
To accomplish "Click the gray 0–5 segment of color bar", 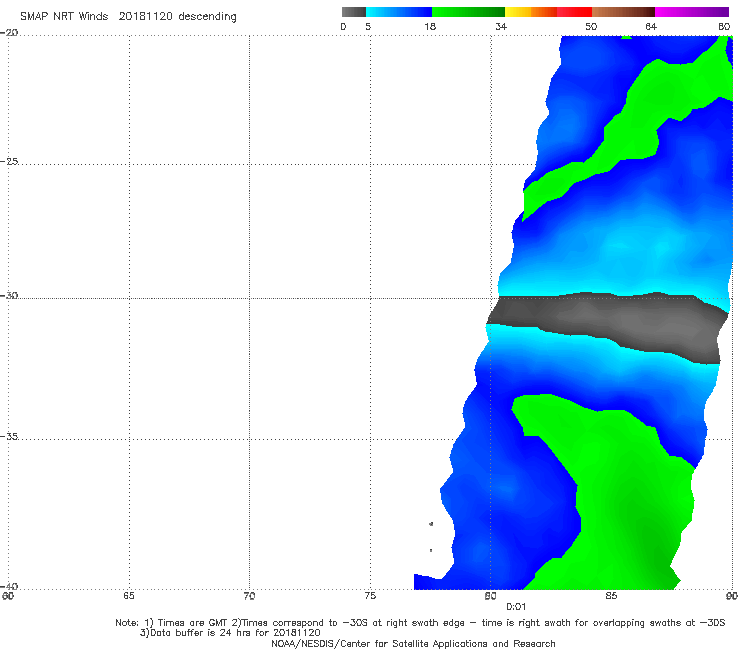I will tap(354, 12).
